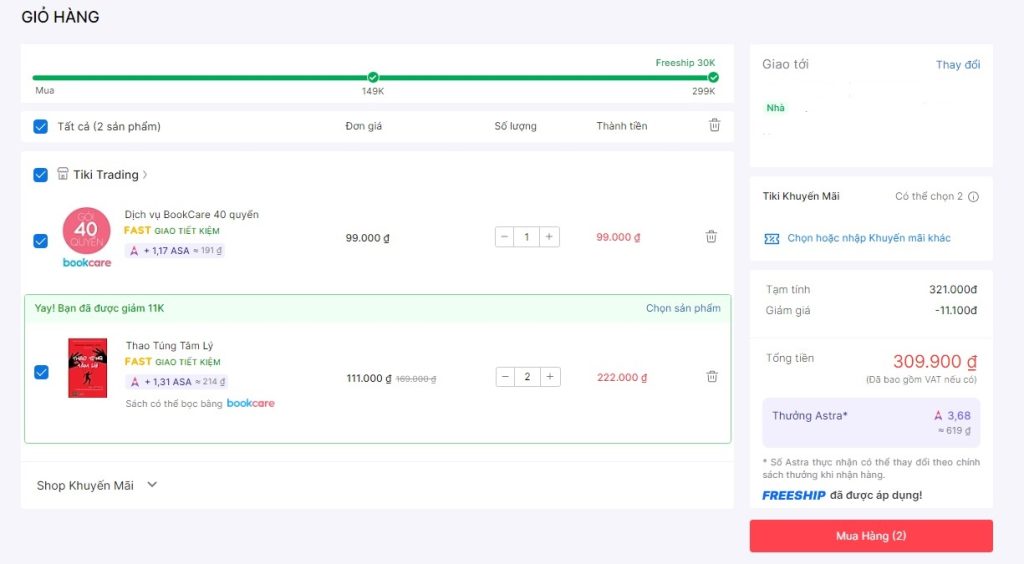Increase BookCare quantity with plus button
This screenshot has height=564, width=1024.
[x=549, y=237]
